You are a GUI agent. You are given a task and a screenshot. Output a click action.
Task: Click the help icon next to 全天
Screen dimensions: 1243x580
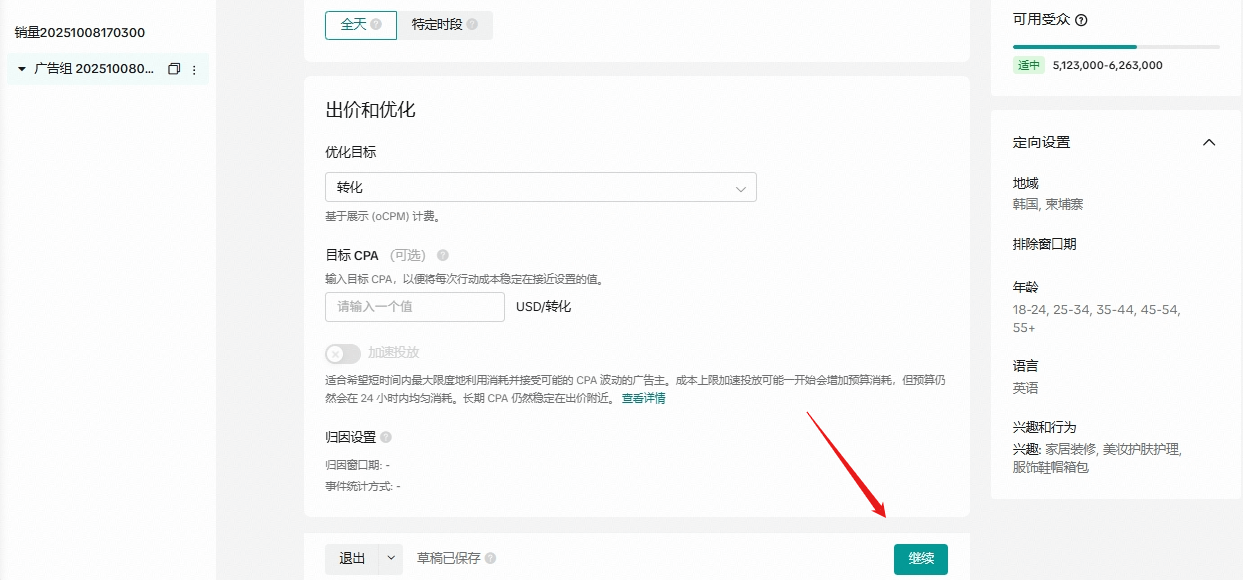pos(376,25)
